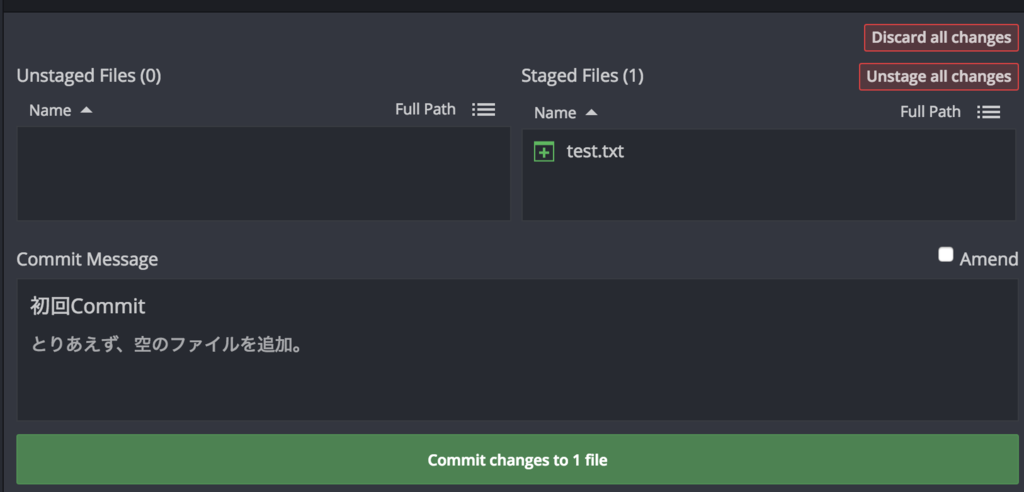The width and height of the screenshot is (1024, 492).
Task: Click the Amend label text
Action: [x=988, y=259]
